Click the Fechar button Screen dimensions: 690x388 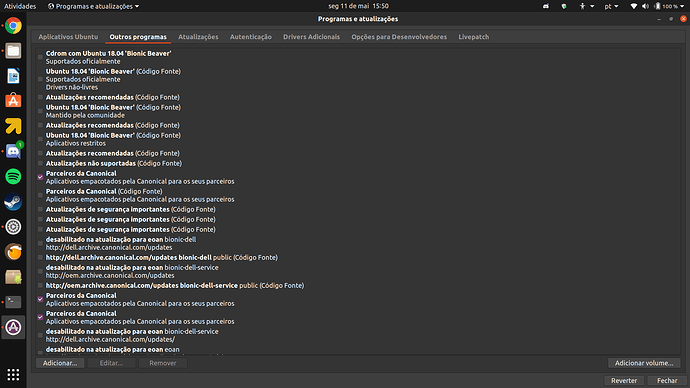[x=667, y=381]
